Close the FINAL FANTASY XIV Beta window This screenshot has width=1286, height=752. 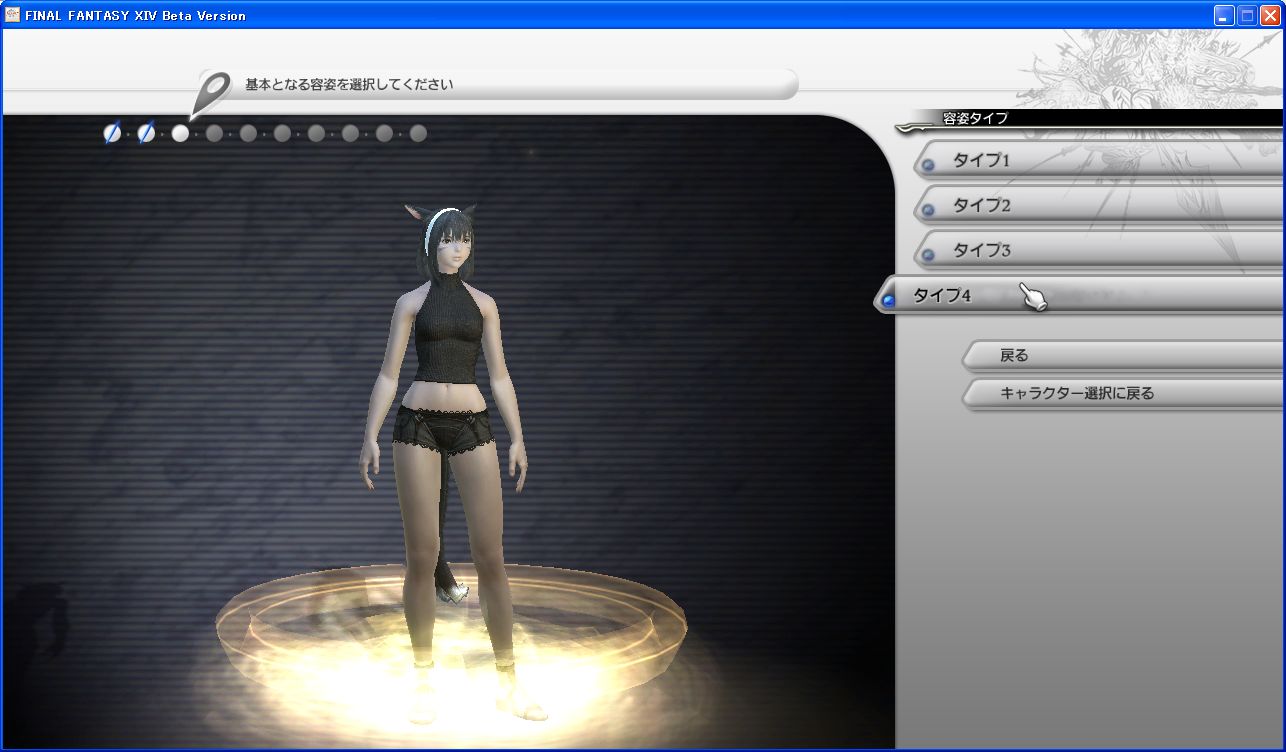[x=1270, y=15]
